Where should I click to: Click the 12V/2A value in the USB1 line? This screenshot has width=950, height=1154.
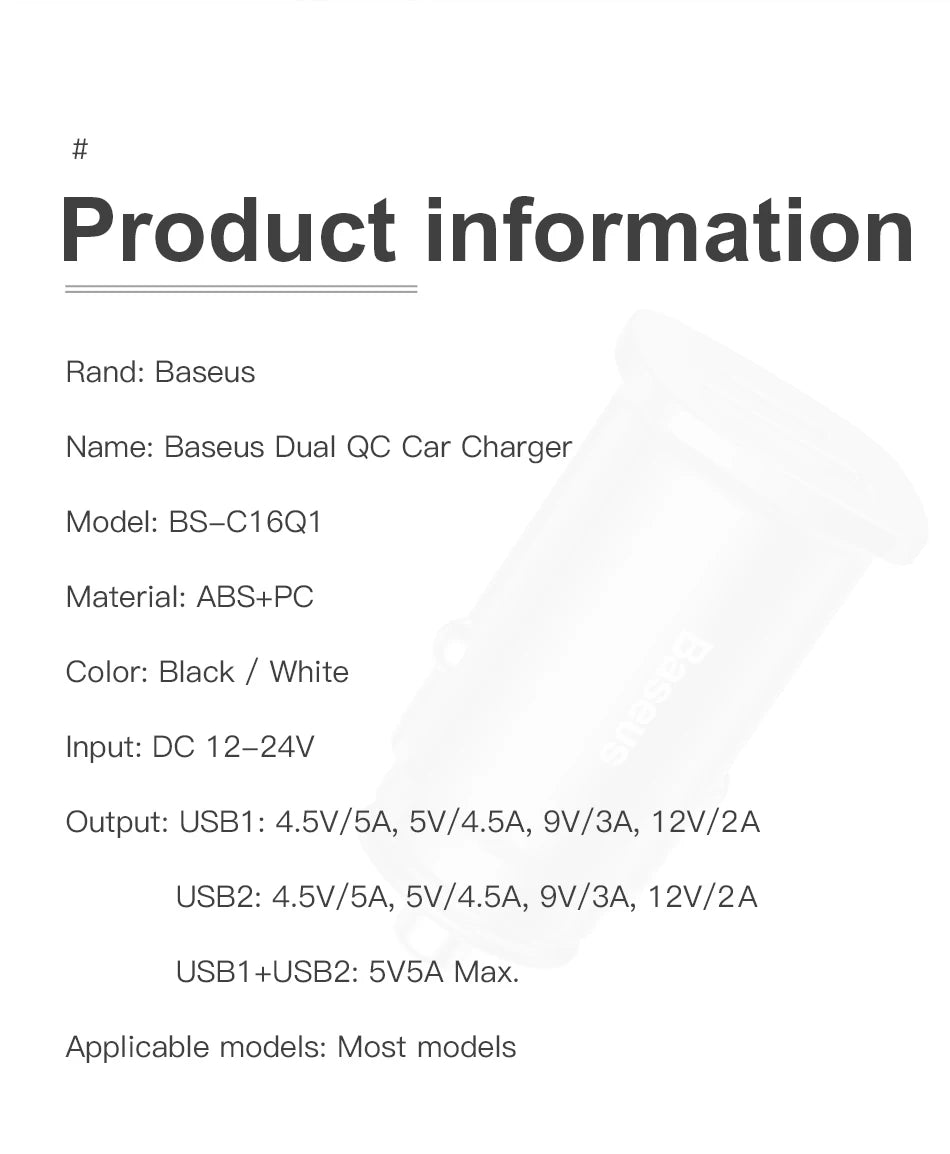pyautogui.click(x=705, y=822)
